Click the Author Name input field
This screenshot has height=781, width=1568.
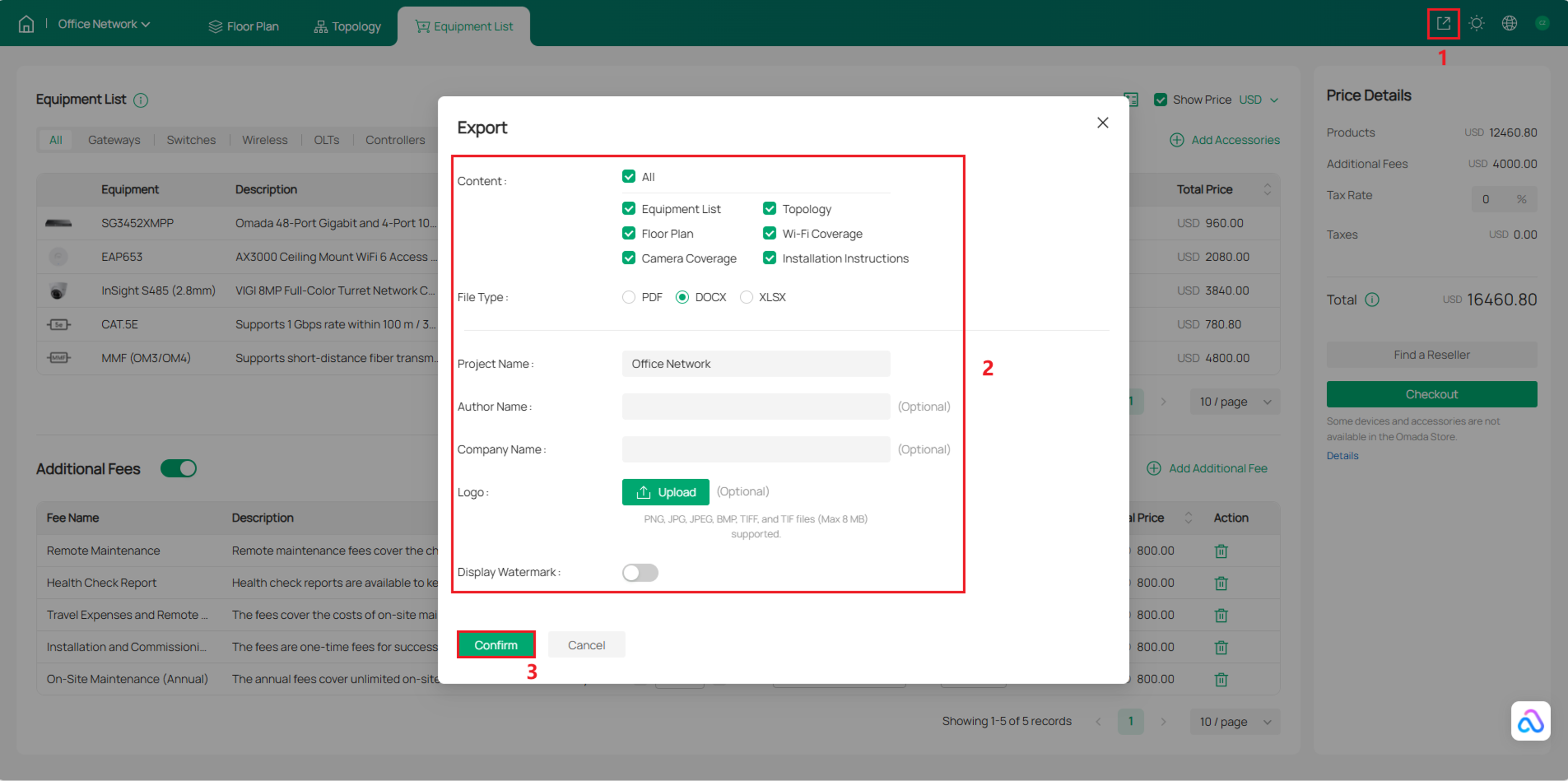[756, 407]
